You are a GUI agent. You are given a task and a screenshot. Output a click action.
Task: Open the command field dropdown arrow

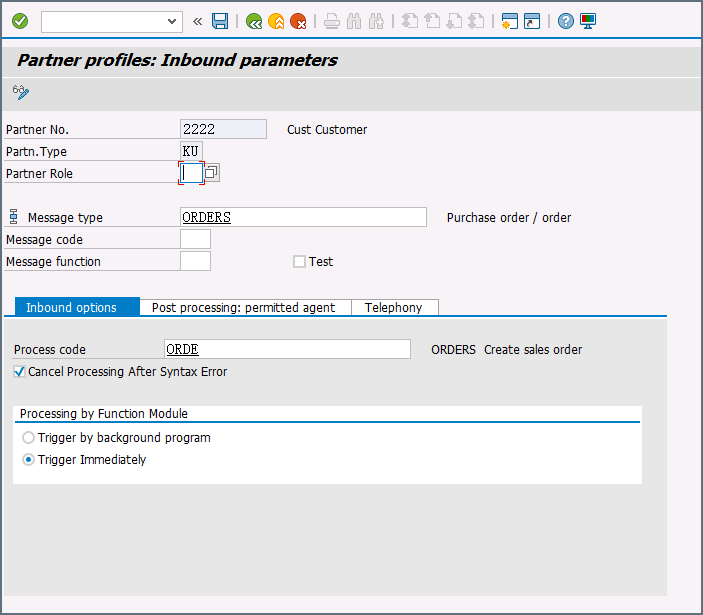coord(171,22)
